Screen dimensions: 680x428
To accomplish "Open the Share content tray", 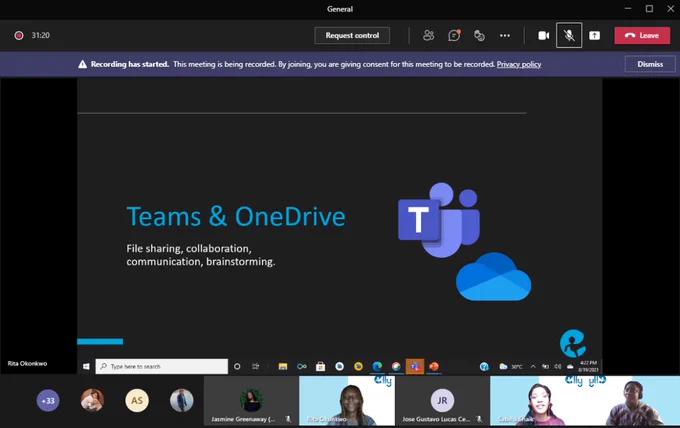I will (x=595, y=36).
